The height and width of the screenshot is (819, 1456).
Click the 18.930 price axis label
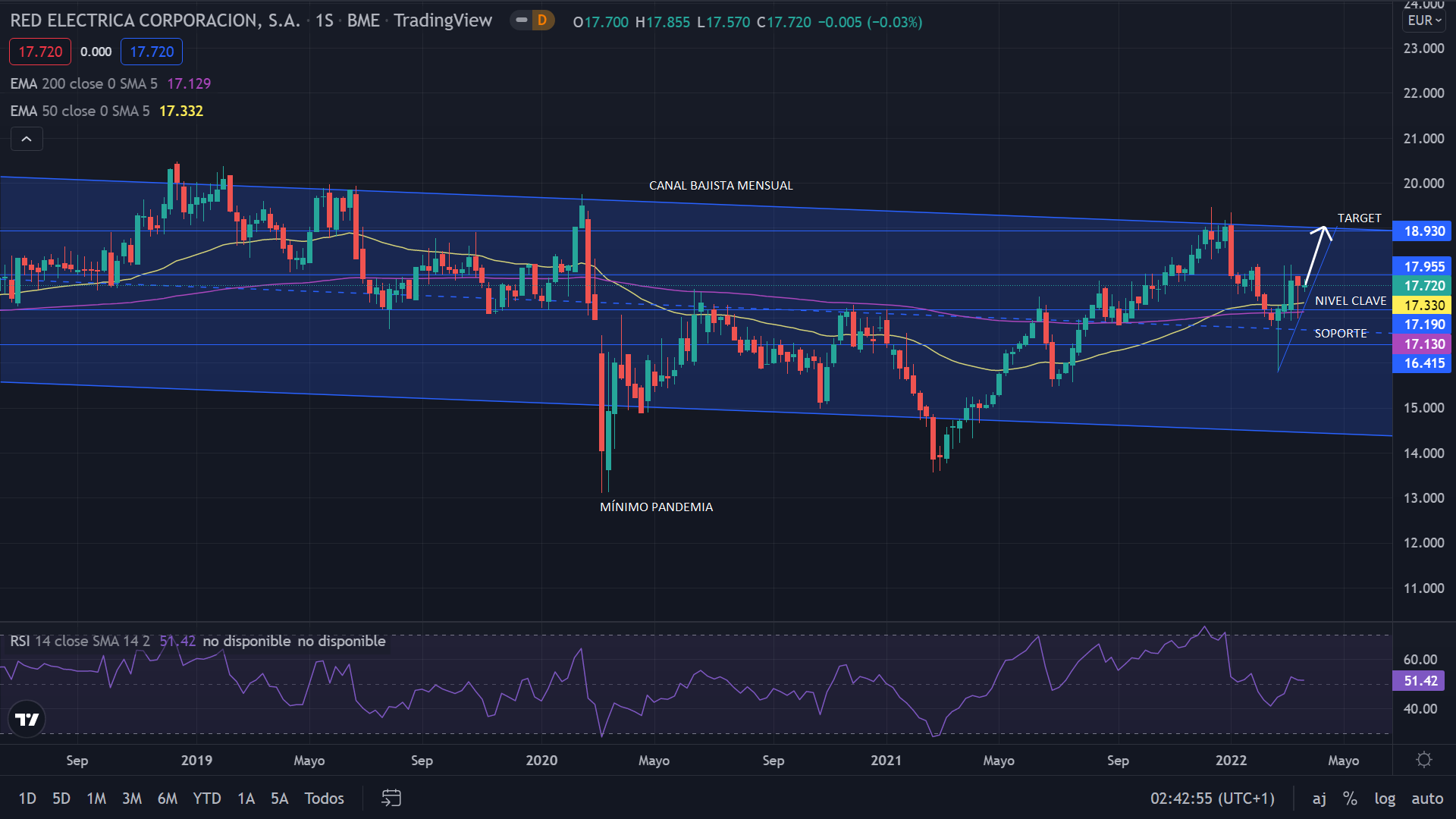click(x=1422, y=231)
